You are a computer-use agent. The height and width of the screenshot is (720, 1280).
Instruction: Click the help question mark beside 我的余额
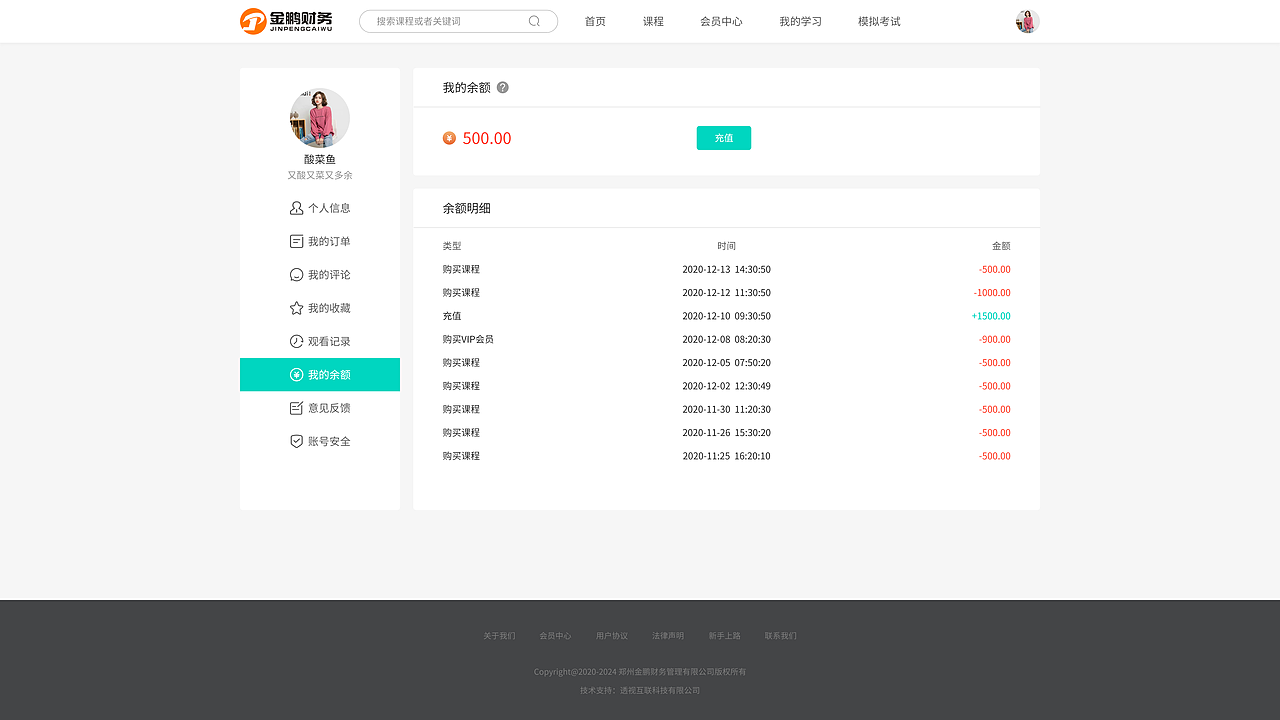point(502,87)
